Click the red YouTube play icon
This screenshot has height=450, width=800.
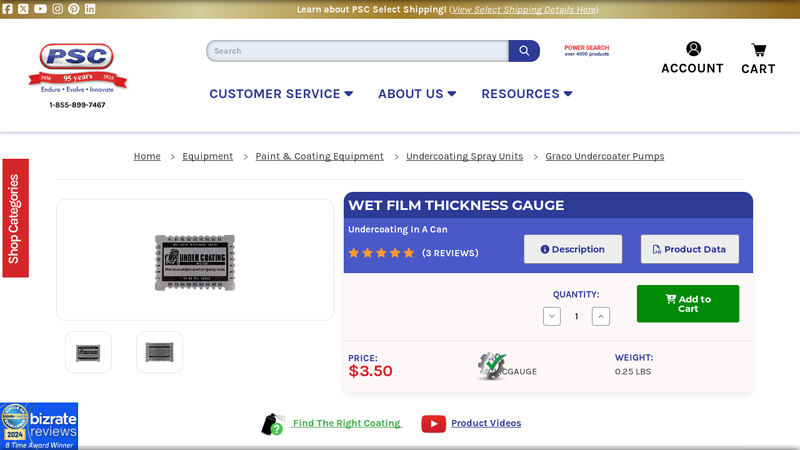click(x=434, y=423)
